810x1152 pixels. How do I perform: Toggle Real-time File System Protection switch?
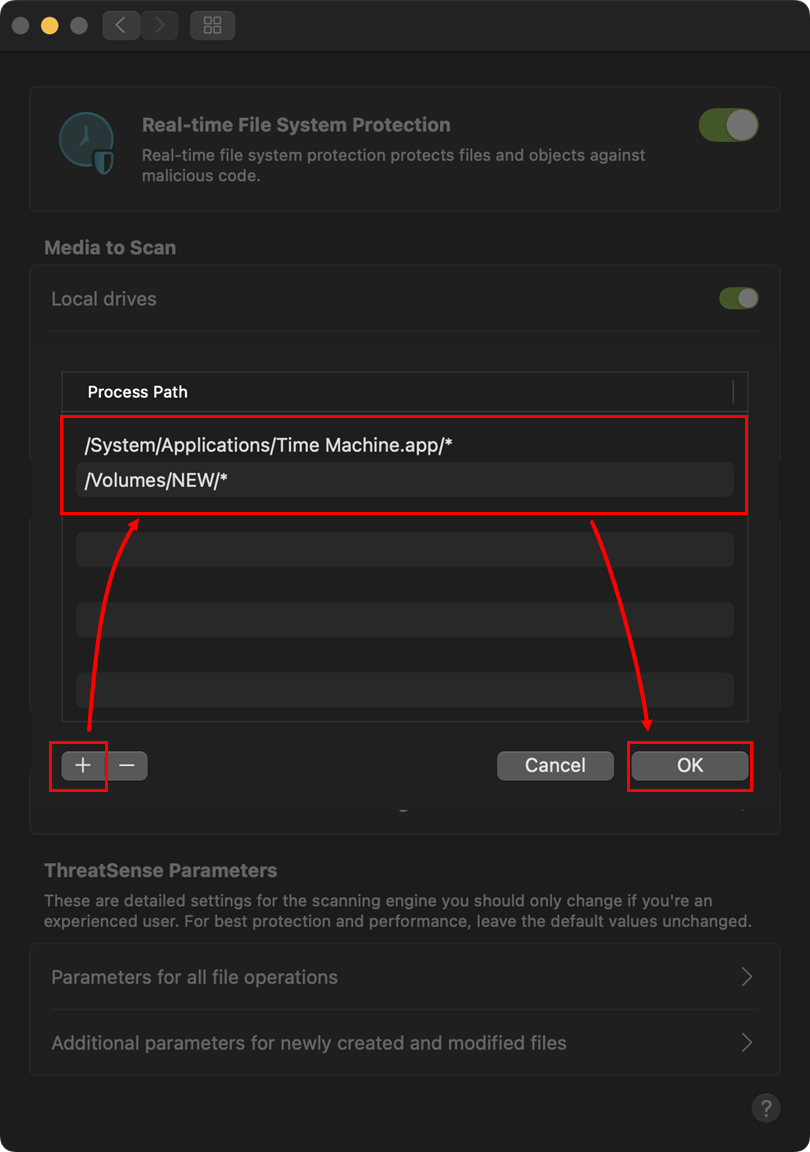728,126
